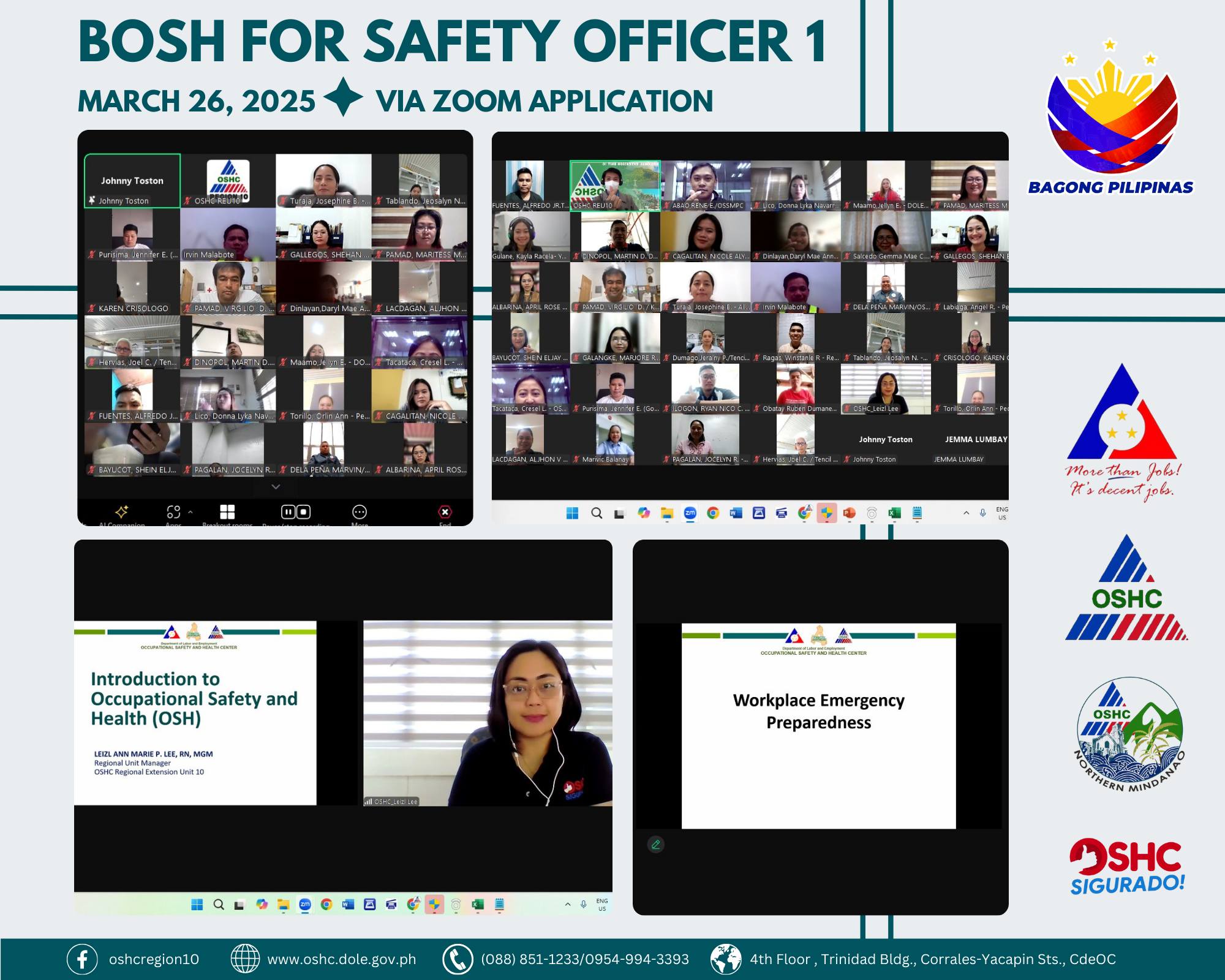Open Windows Security shield in lower-left taskbar
Image resolution: width=1225 pixels, height=980 pixels.
coord(434,904)
